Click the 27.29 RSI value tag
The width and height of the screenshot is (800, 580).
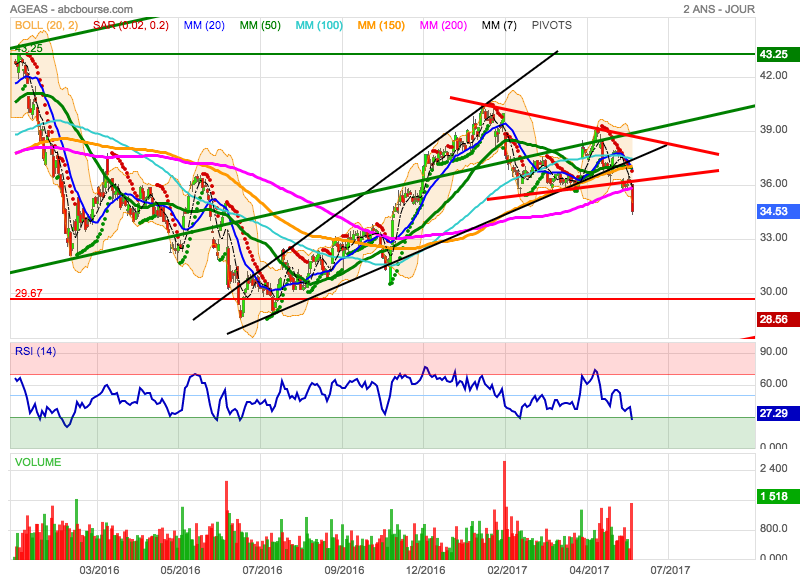click(778, 413)
